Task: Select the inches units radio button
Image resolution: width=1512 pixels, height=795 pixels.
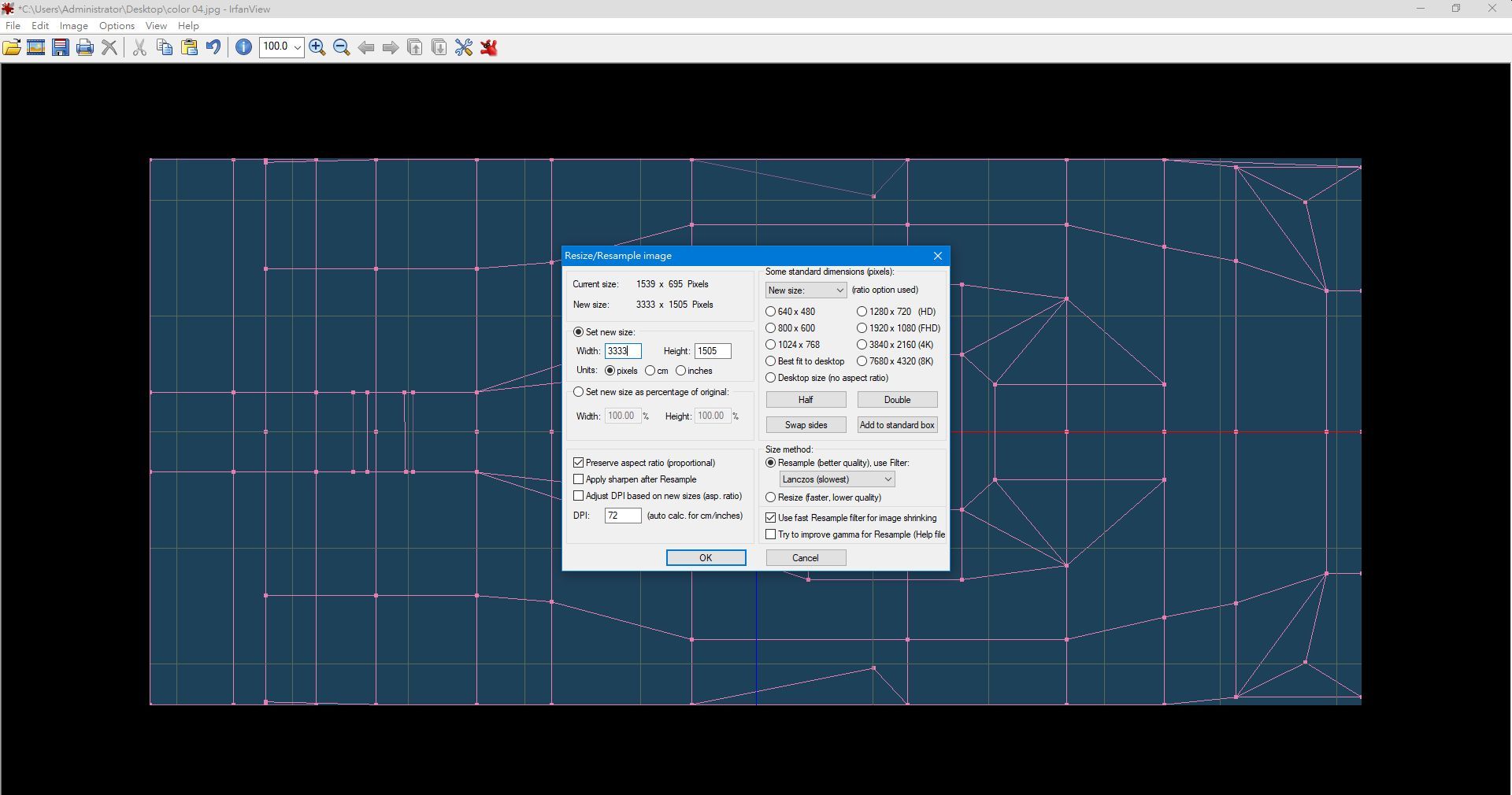Action: click(x=681, y=371)
